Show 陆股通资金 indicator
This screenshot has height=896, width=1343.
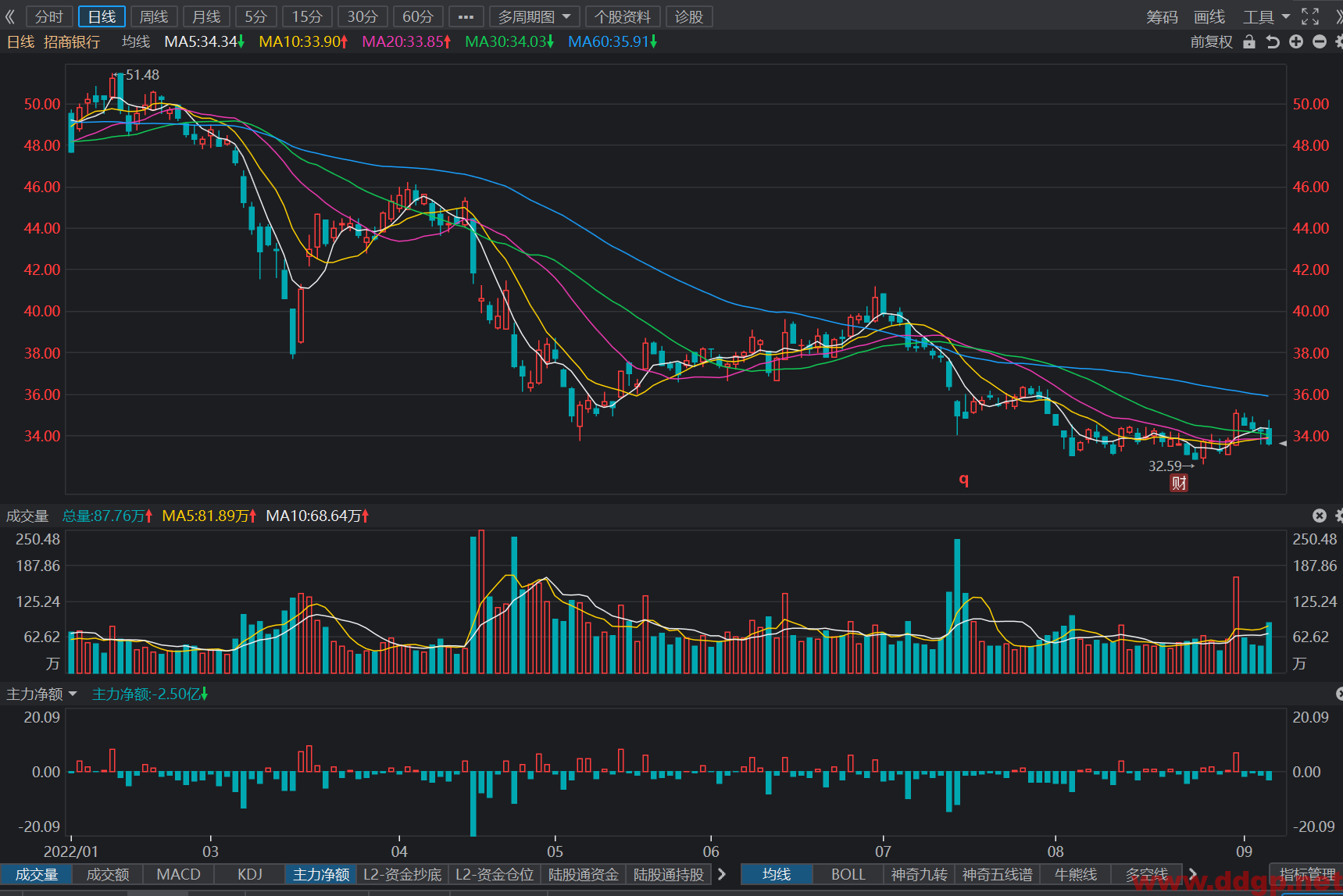pos(584,874)
